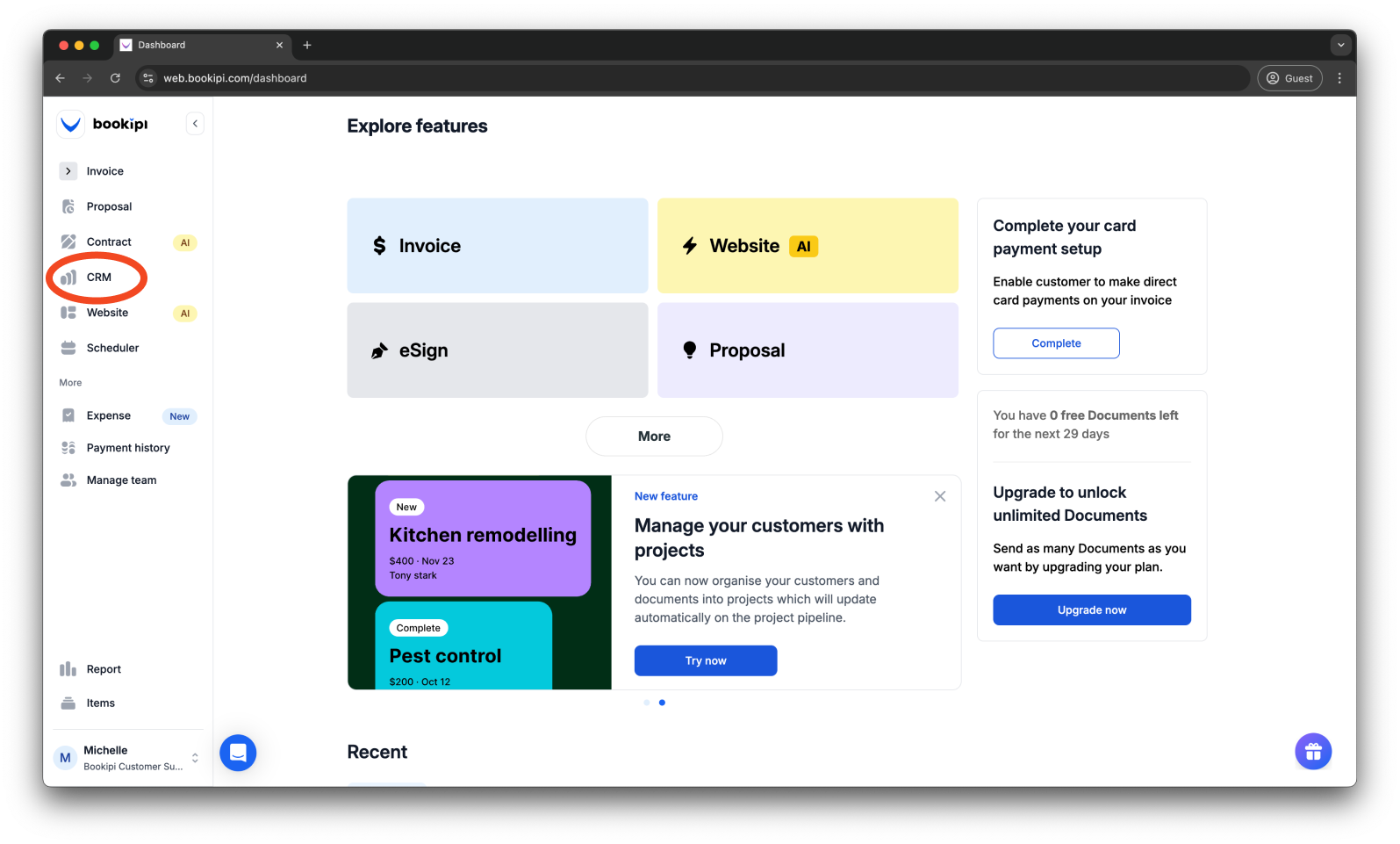Expand the Invoice sidebar chevron
Image resolution: width=1400 pixels, height=844 pixels.
click(x=68, y=171)
